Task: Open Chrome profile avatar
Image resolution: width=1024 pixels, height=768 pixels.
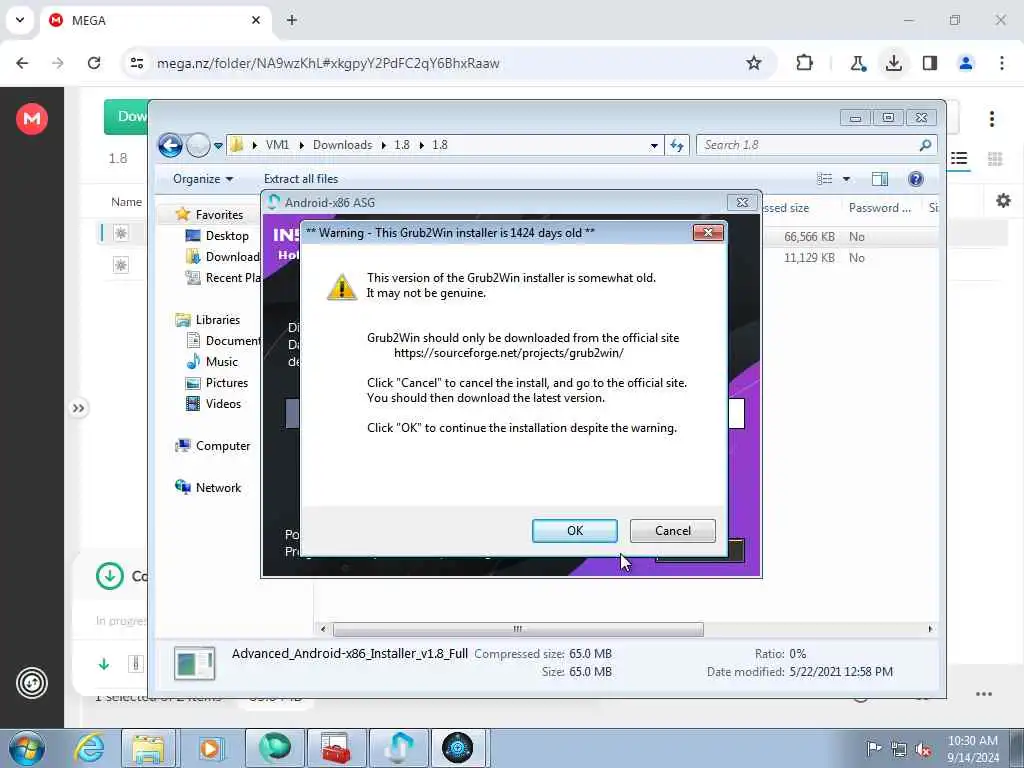Action: point(966,63)
